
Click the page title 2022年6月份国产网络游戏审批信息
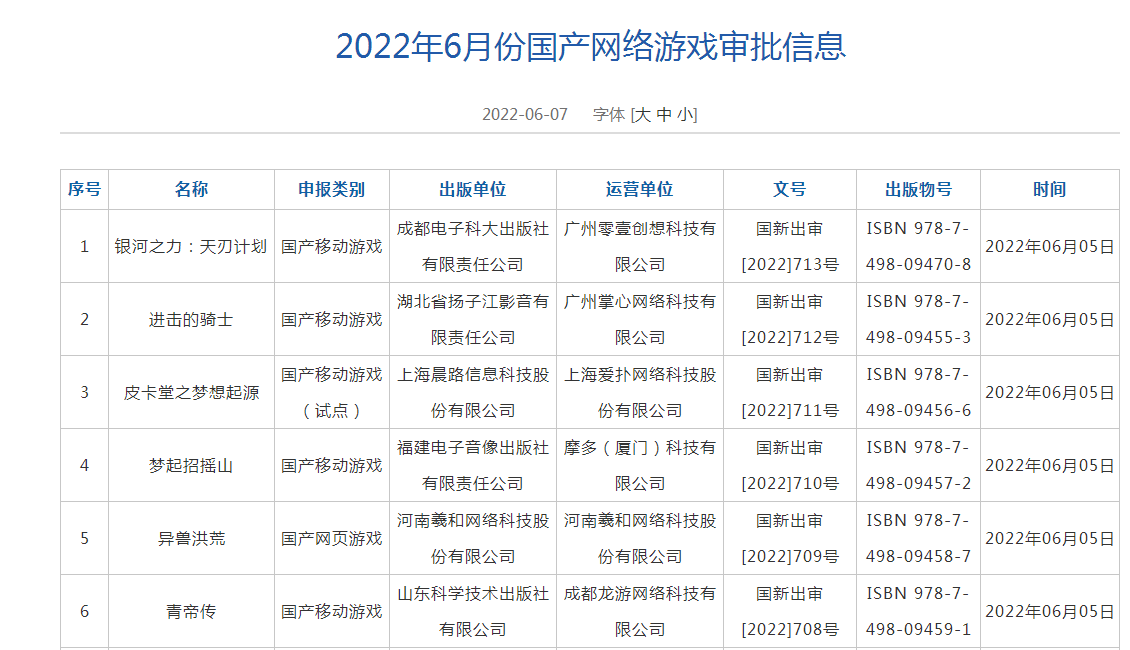[590, 46]
